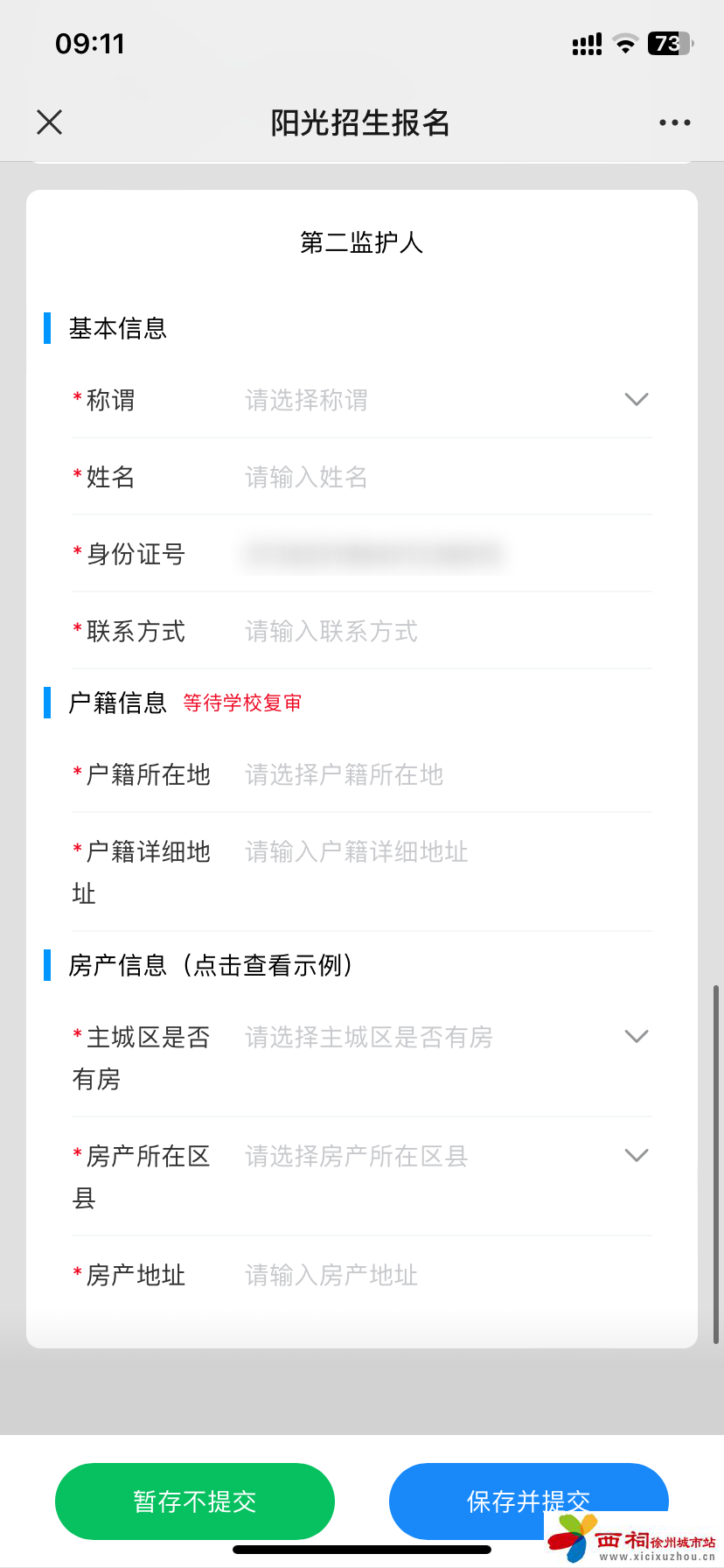724x1568 pixels.
Task: Tap the Wi-Fi status icon
Action: click(x=625, y=44)
